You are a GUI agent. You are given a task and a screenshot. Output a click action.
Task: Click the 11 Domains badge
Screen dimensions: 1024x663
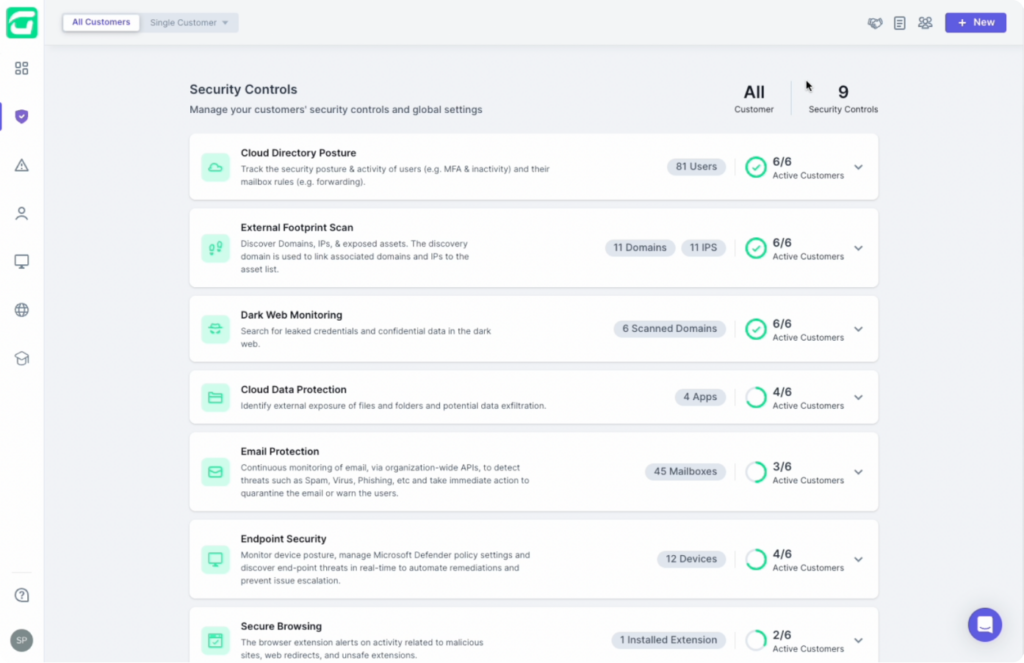coord(639,248)
